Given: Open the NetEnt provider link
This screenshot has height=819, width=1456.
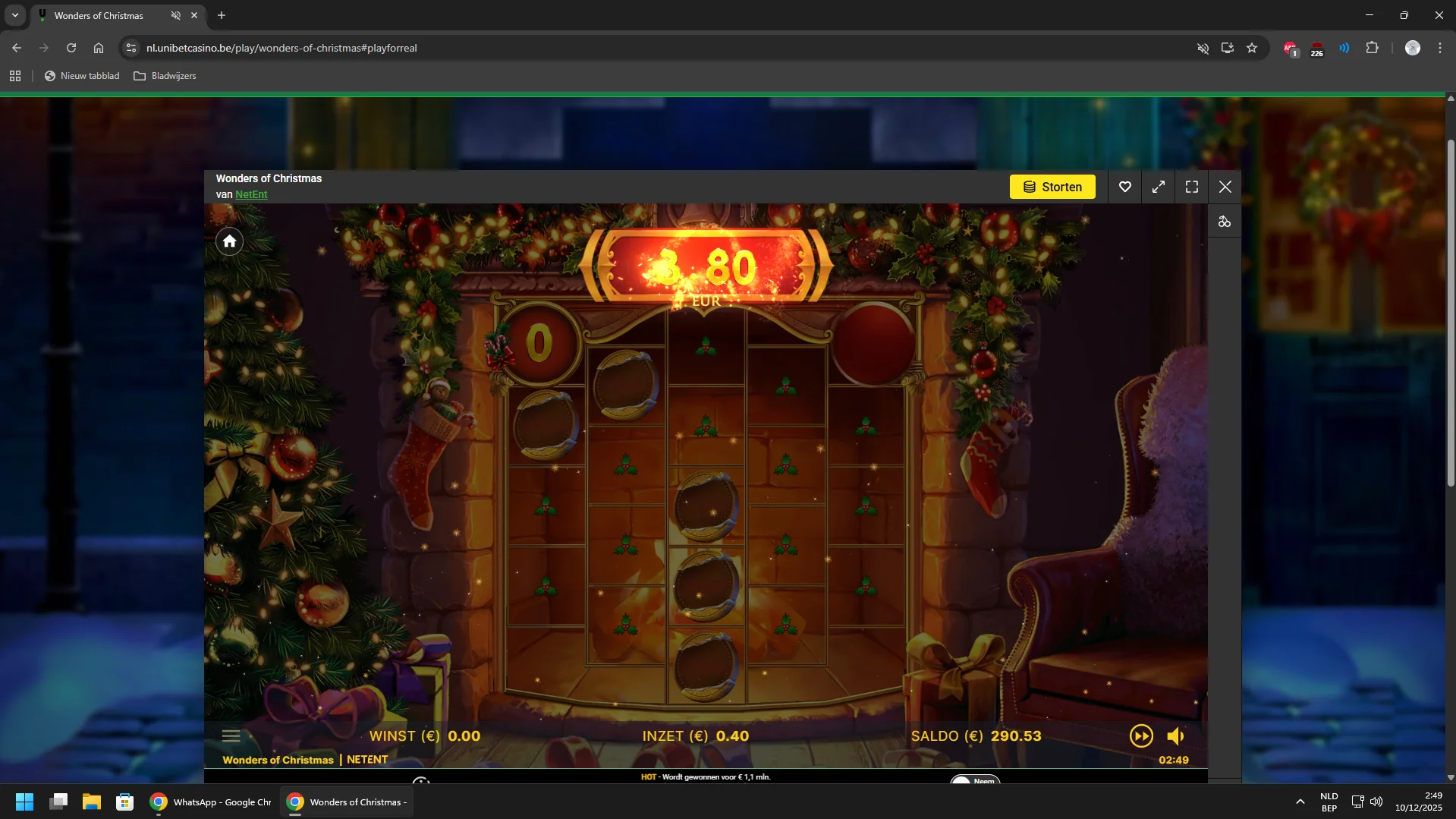Looking at the screenshot, I should tap(251, 194).
